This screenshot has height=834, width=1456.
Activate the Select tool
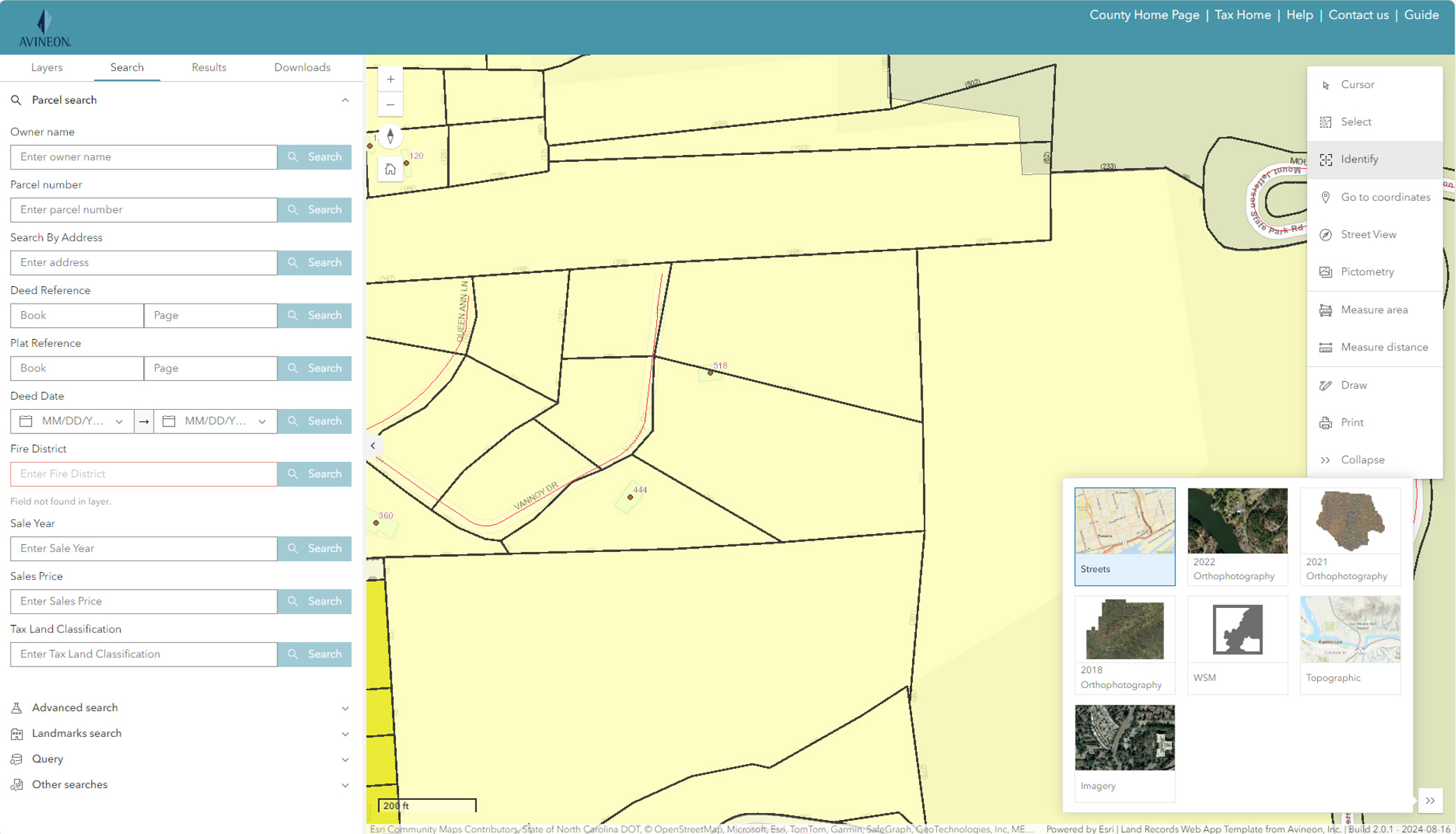click(1354, 121)
